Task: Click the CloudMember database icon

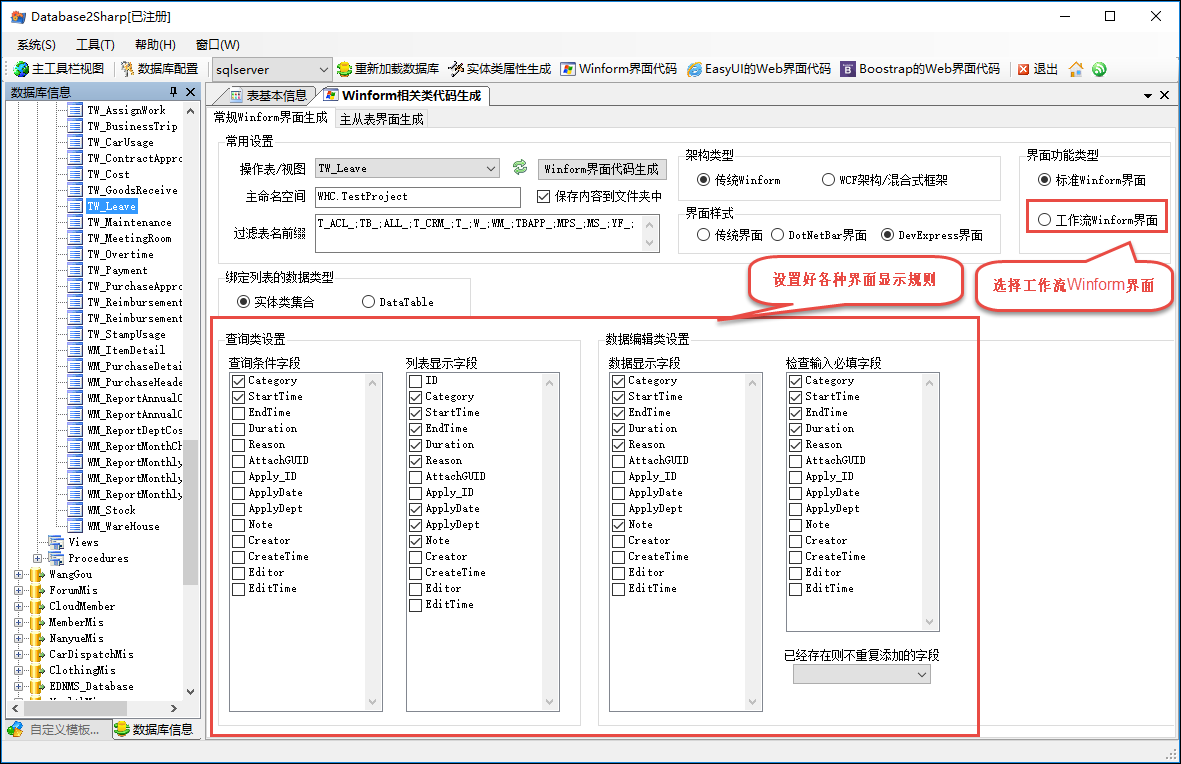Action: [37, 606]
